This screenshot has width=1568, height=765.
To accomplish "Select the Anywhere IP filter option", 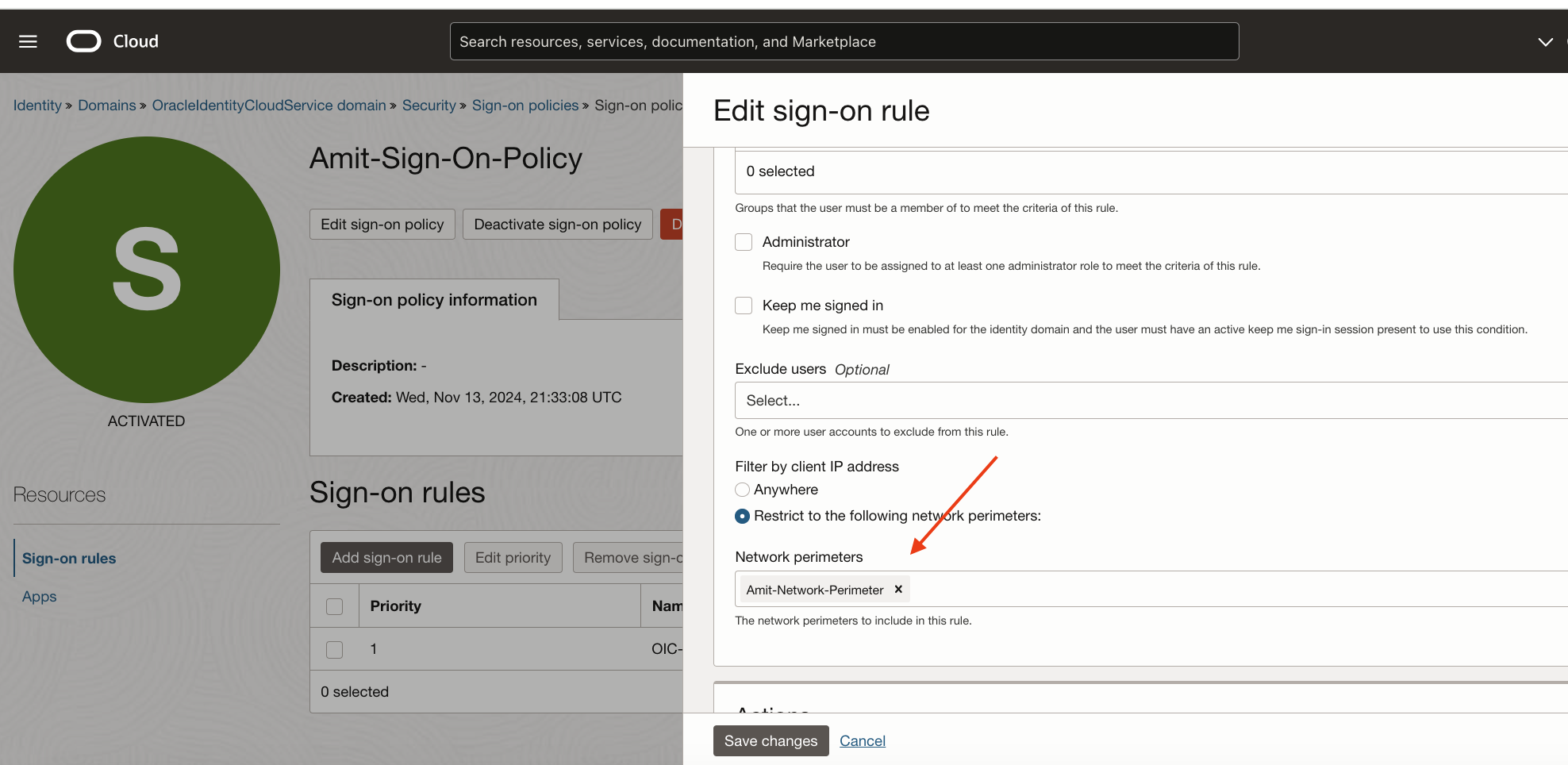I will (x=742, y=489).
